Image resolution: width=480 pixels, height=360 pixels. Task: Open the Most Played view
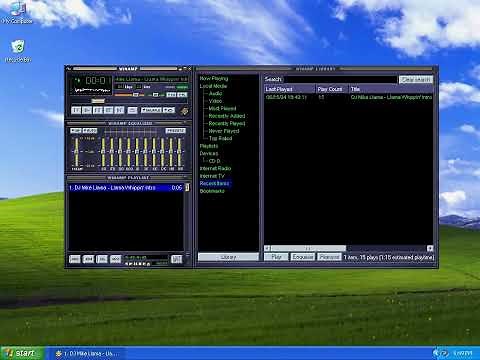222,109
